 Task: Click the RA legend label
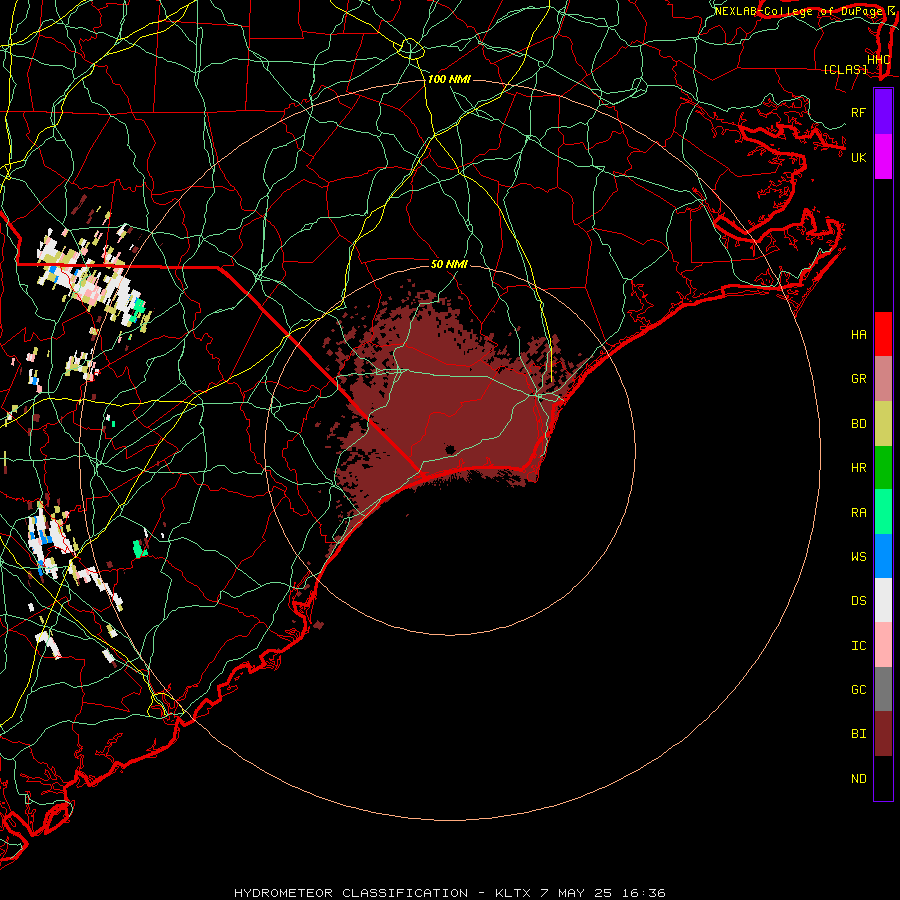858,513
